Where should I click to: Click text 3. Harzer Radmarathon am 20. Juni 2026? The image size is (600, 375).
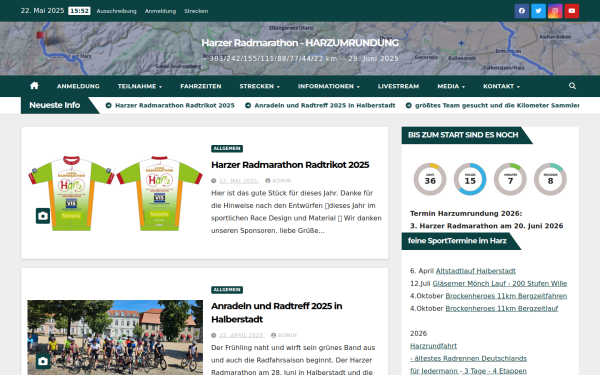tap(487, 226)
